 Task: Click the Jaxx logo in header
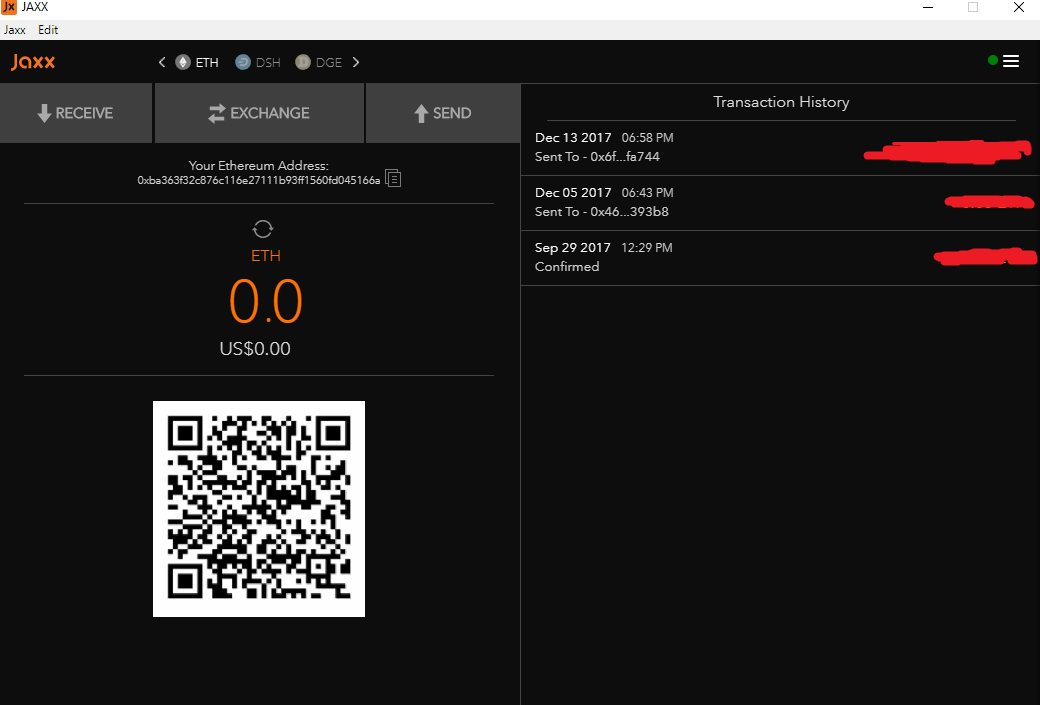(x=33, y=62)
